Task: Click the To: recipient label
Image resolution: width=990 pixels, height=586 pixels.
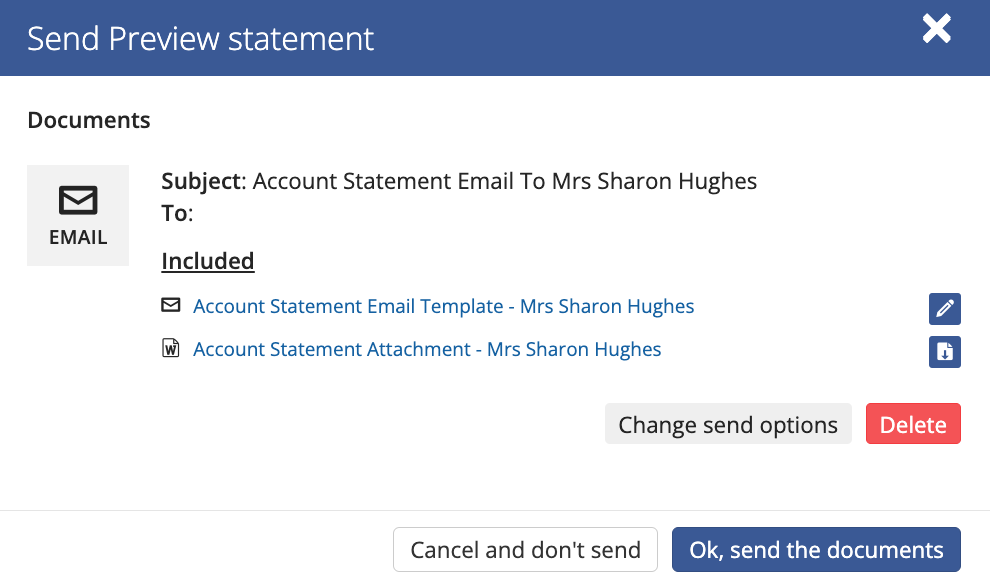Action: pyautogui.click(x=177, y=213)
